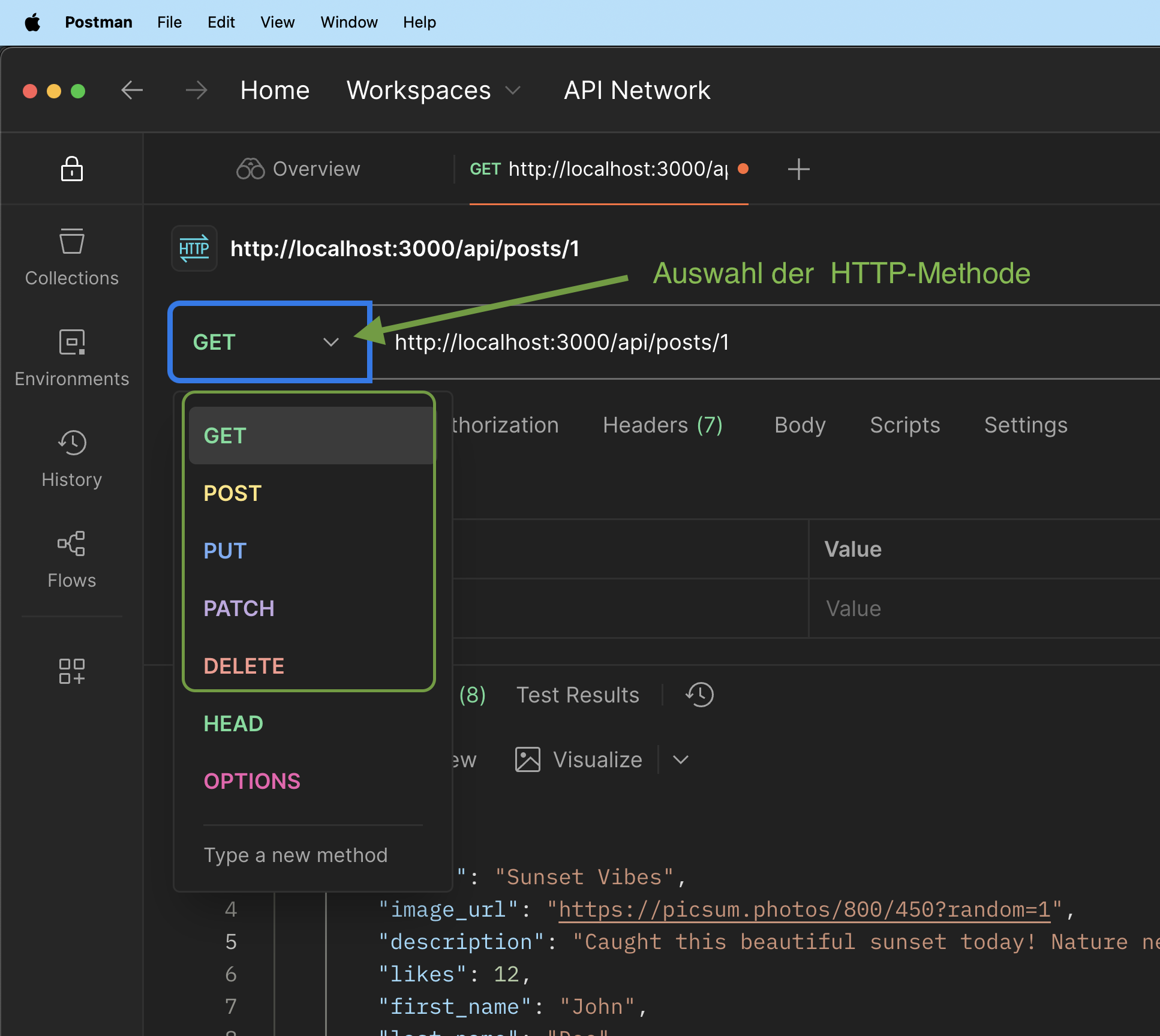Open the View menu

(x=277, y=22)
